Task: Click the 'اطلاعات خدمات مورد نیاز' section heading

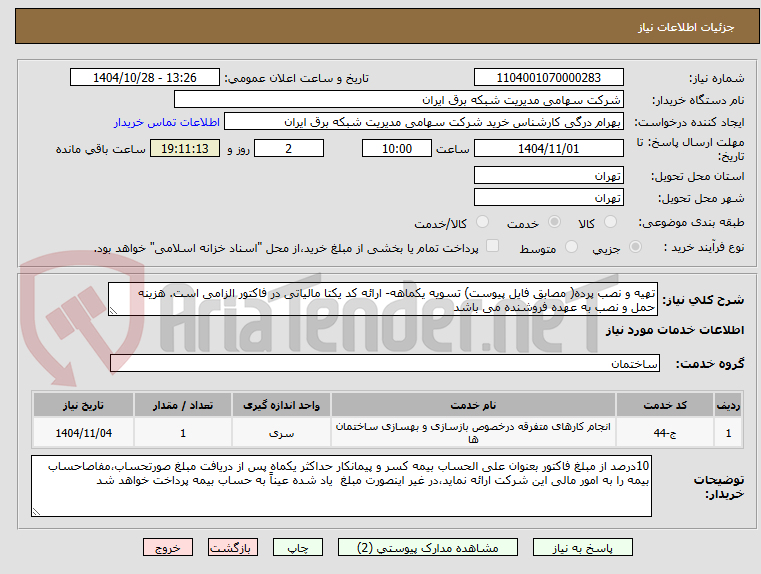Action: [x=675, y=330]
